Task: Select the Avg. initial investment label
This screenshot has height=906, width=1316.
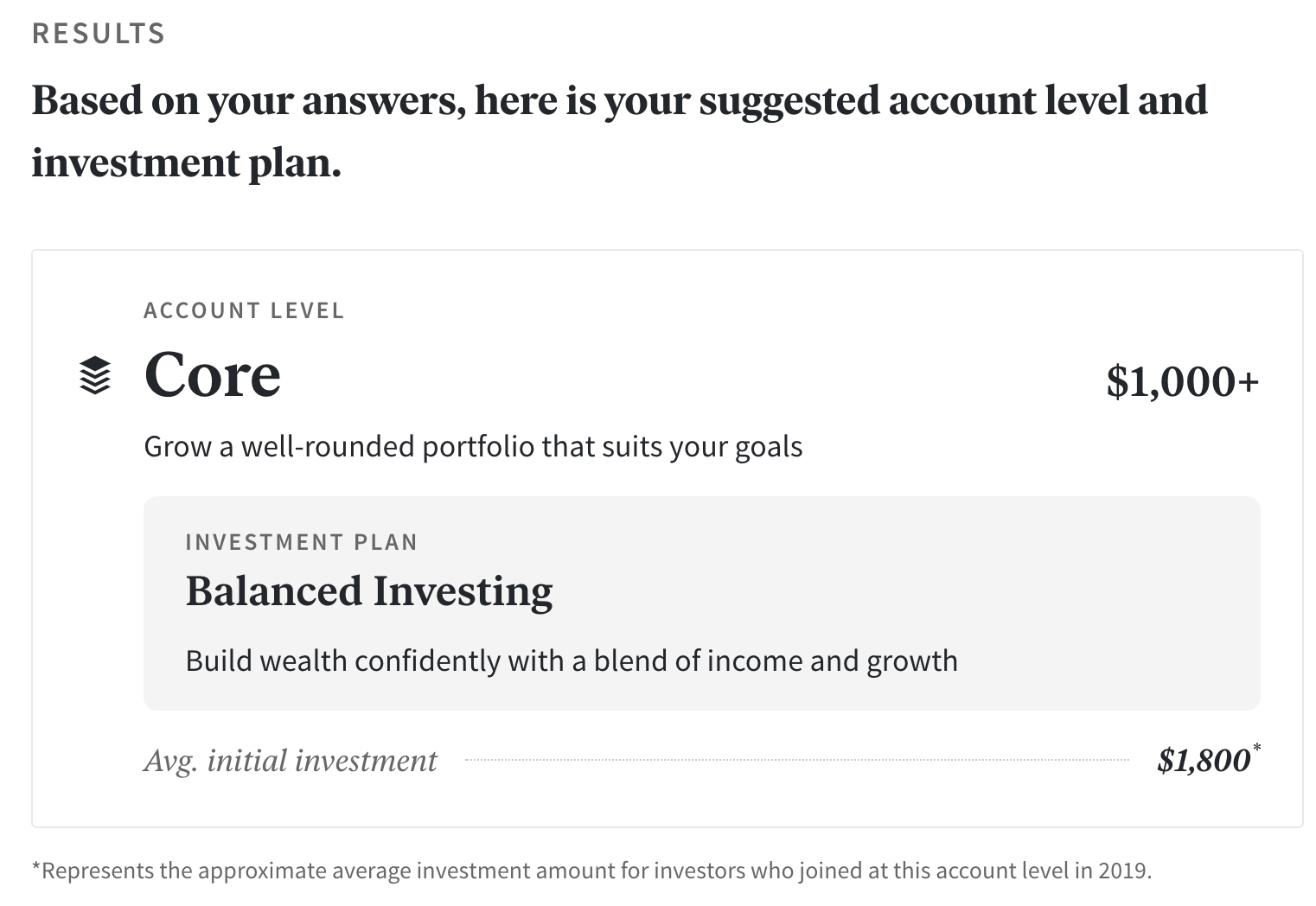Action: pos(291,761)
